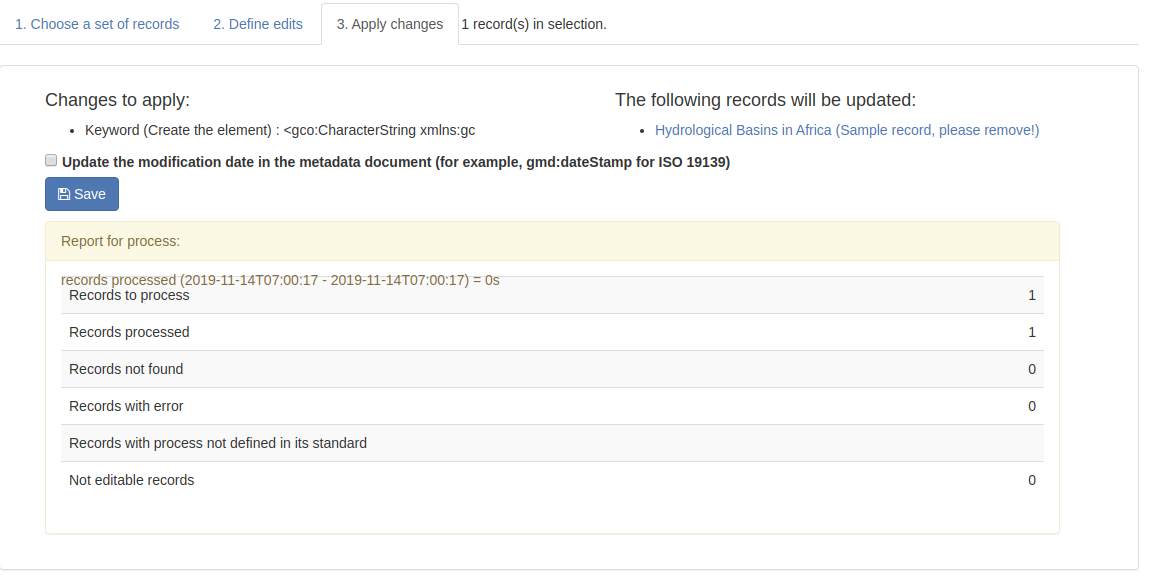The height and width of the screenshot is (578, 1150).
Task: Select the Apply changes tab
Action: pyautogui.click(x=390, y=24)
